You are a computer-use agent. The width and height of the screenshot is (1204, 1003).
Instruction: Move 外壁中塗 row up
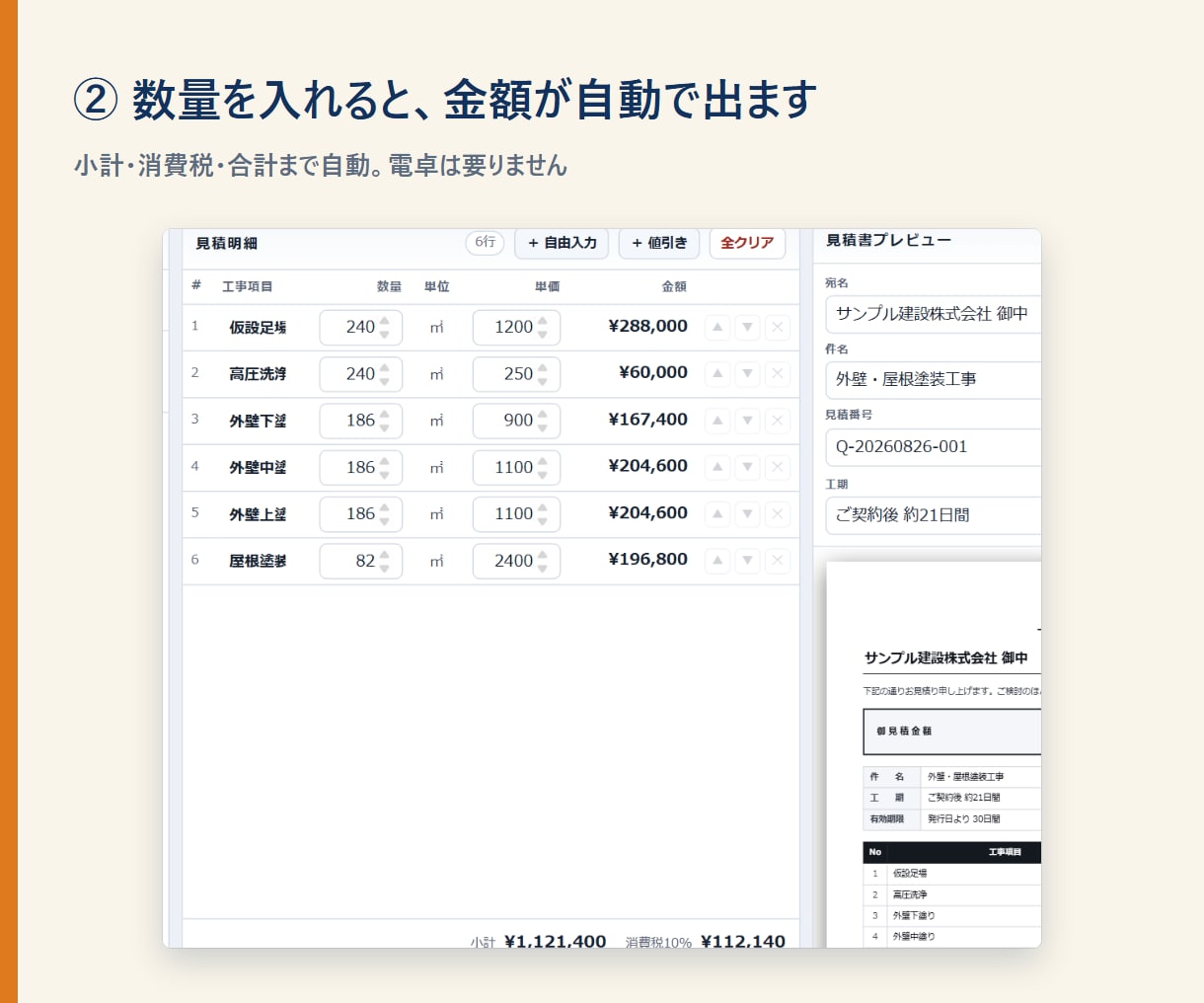[717, 467]
